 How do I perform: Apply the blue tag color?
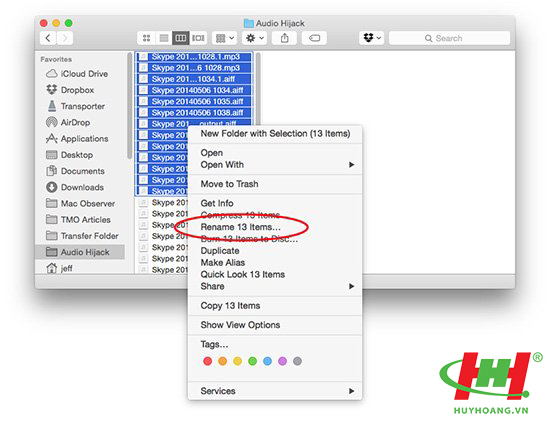pos(267,361)
